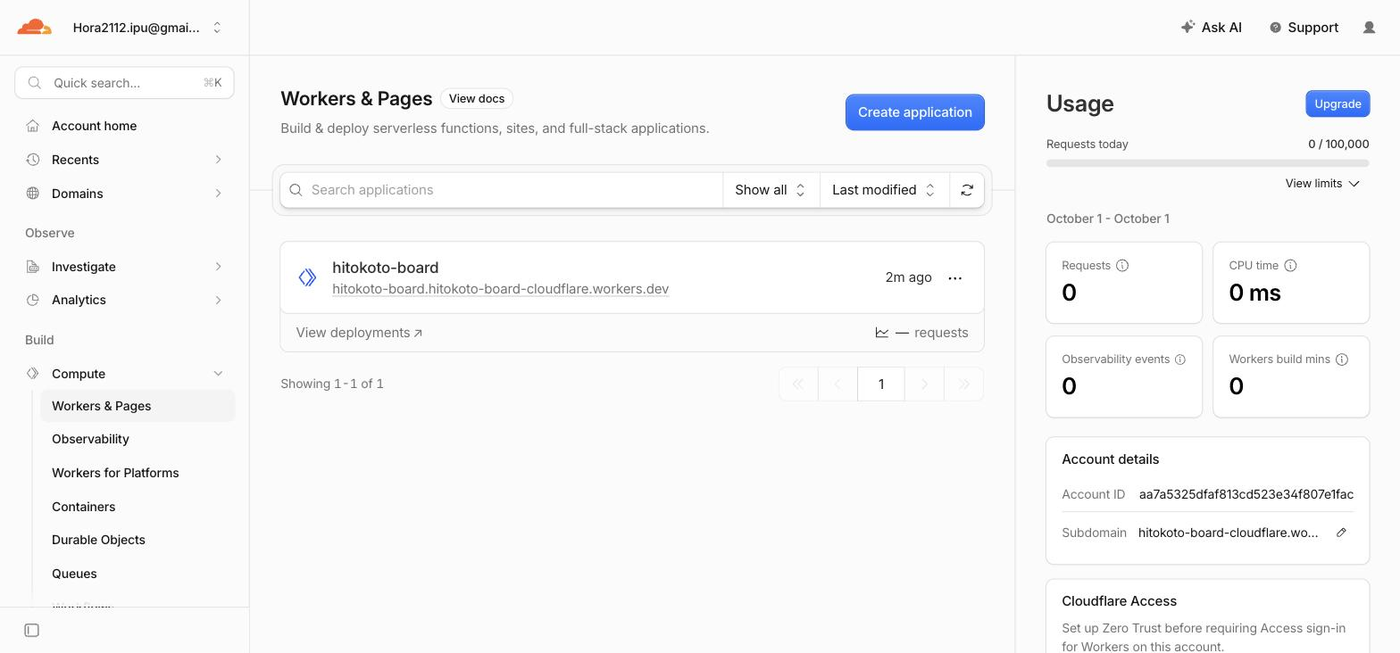The height and width of the screenshot is (653, 1400).
Task: Show info for Workers build mins
Action: coord(1342,359)
